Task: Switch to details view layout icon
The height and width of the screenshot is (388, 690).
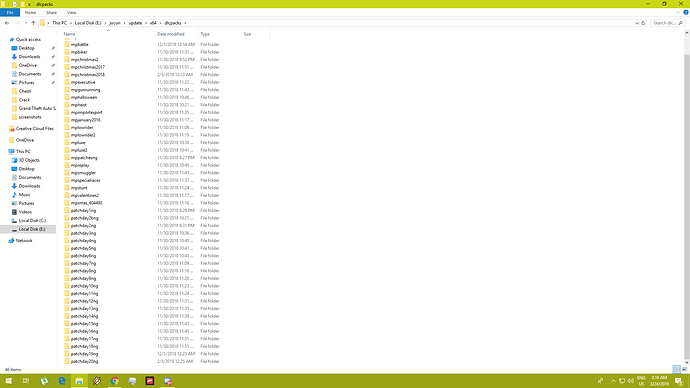Action: [x=677, y=370]
